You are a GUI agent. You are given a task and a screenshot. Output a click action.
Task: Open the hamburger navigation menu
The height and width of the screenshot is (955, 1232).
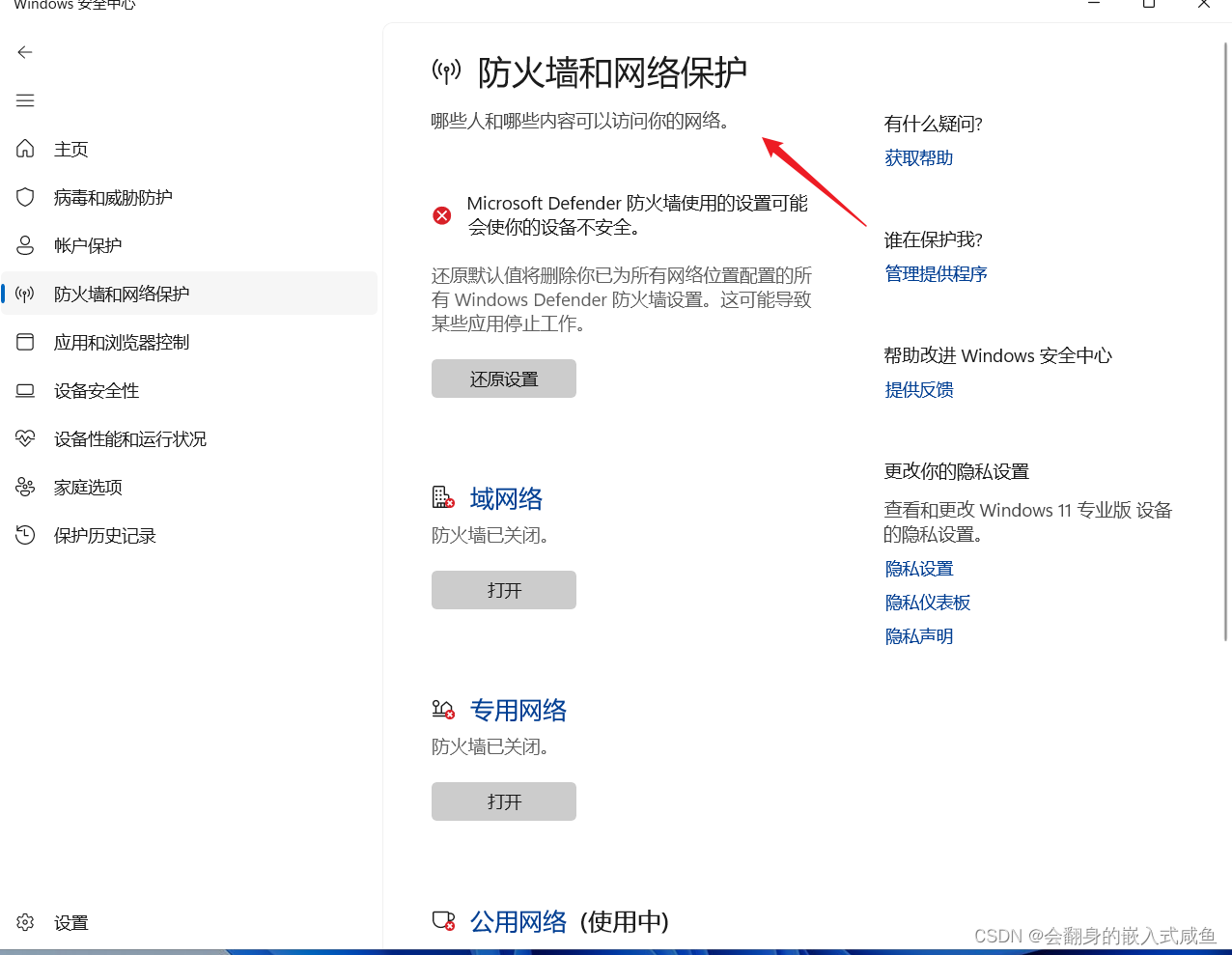point(25,100)
